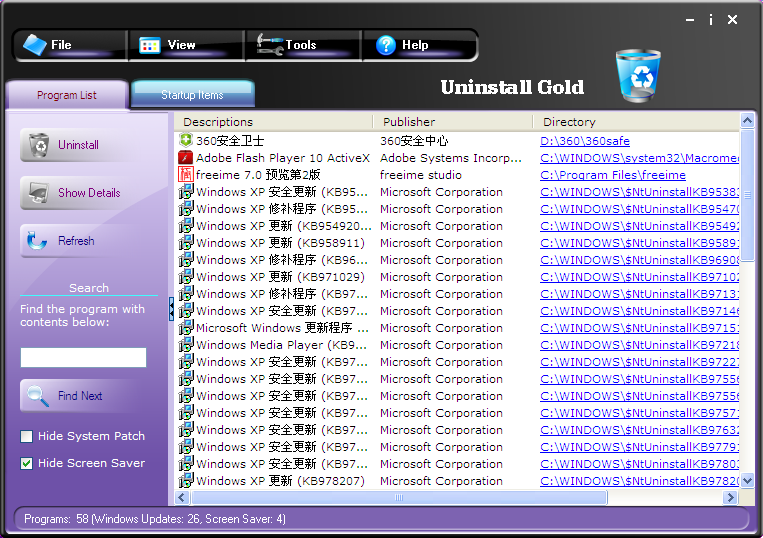Click the trash icon on Uninstall button
The height and width of the screenshot is (538, 763).
39,145
